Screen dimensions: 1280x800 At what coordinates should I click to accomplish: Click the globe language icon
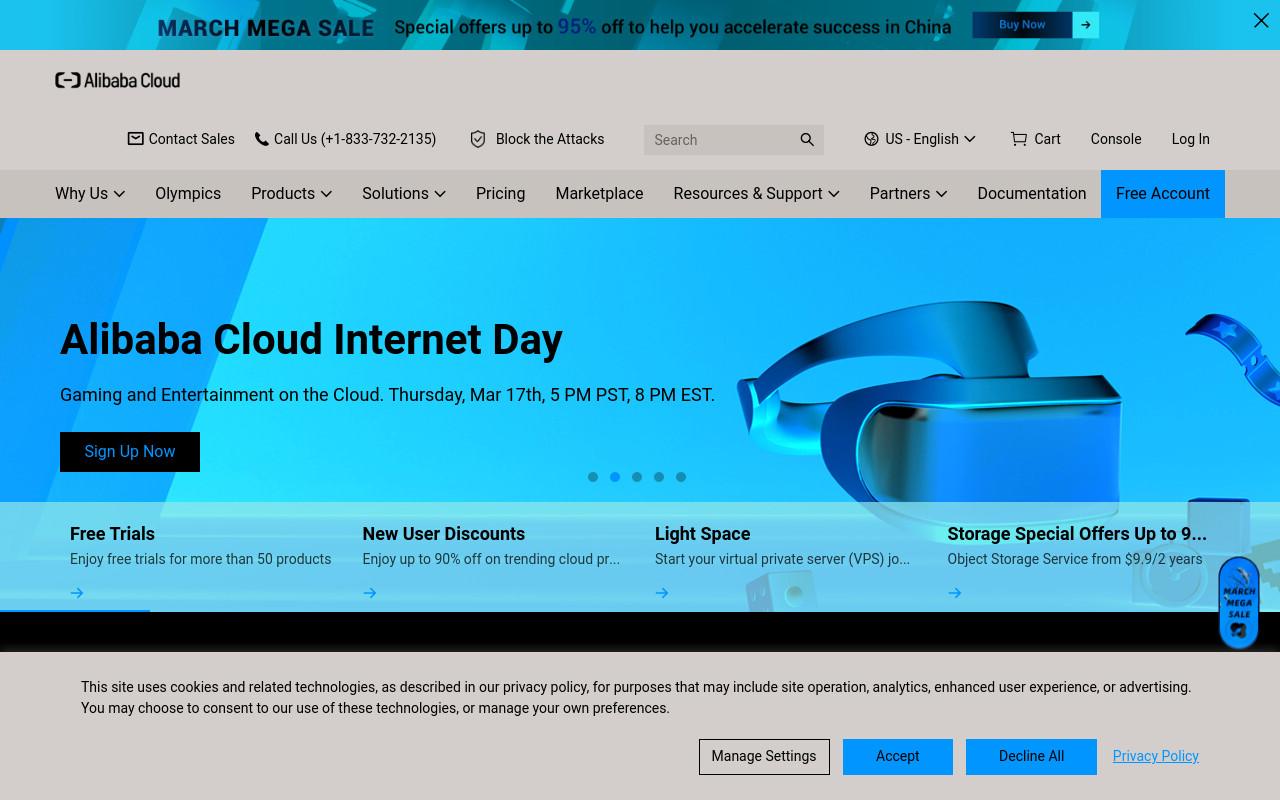(872, 139)
